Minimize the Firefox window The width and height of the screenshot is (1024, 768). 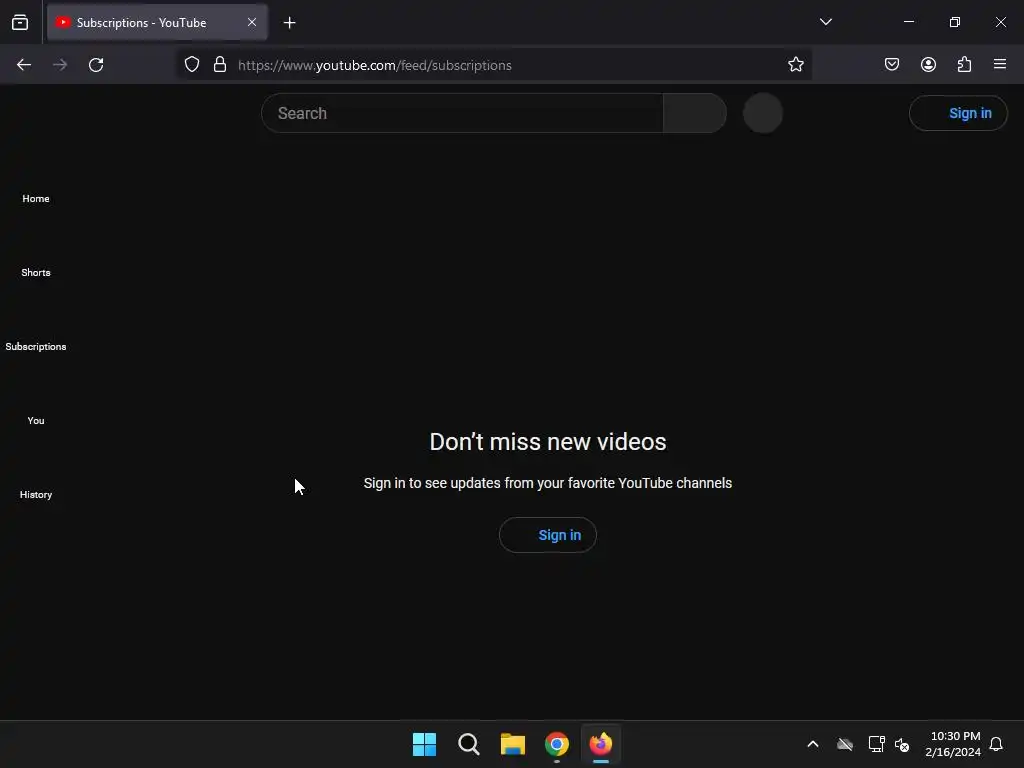tap(909, 22)
